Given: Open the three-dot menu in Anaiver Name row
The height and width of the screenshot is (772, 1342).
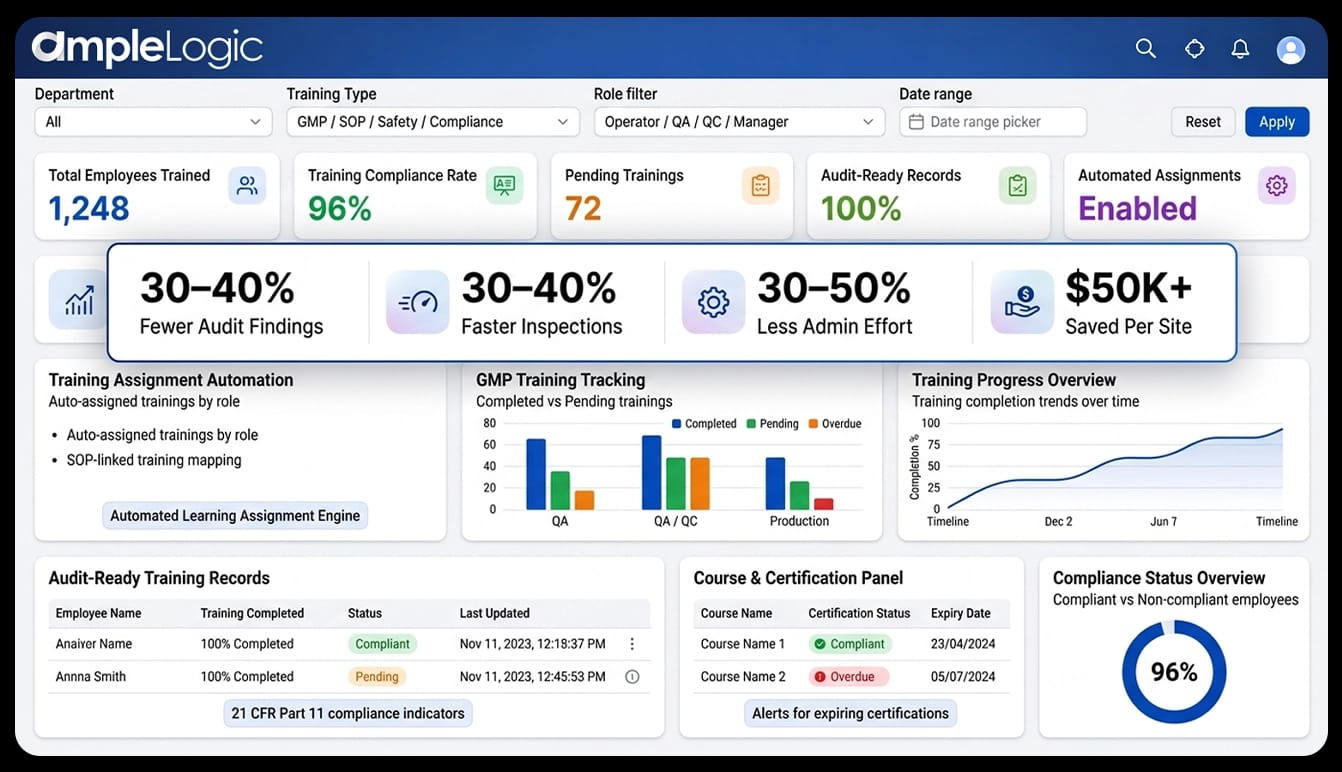Looking at the screenshot, I should pyautogui.click(x=632, y=644).
